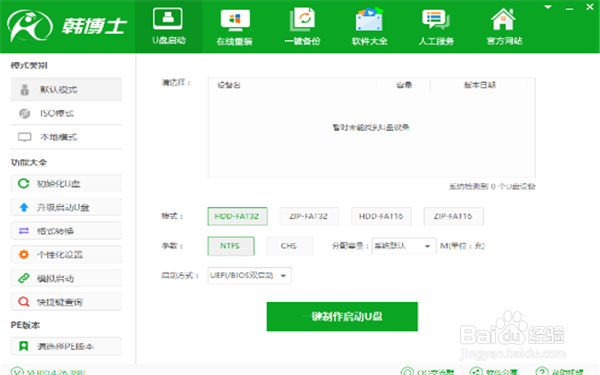
Task: Open the 在线重装 Windows monitor icon
Action: (235, 20)
